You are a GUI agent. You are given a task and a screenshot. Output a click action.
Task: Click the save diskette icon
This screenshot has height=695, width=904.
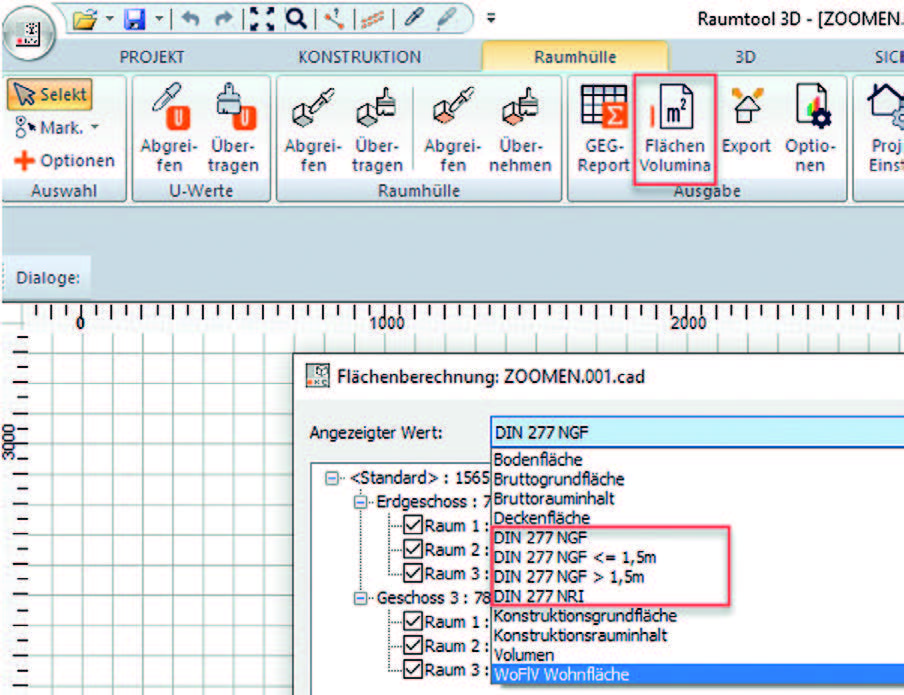pos(134,20)
